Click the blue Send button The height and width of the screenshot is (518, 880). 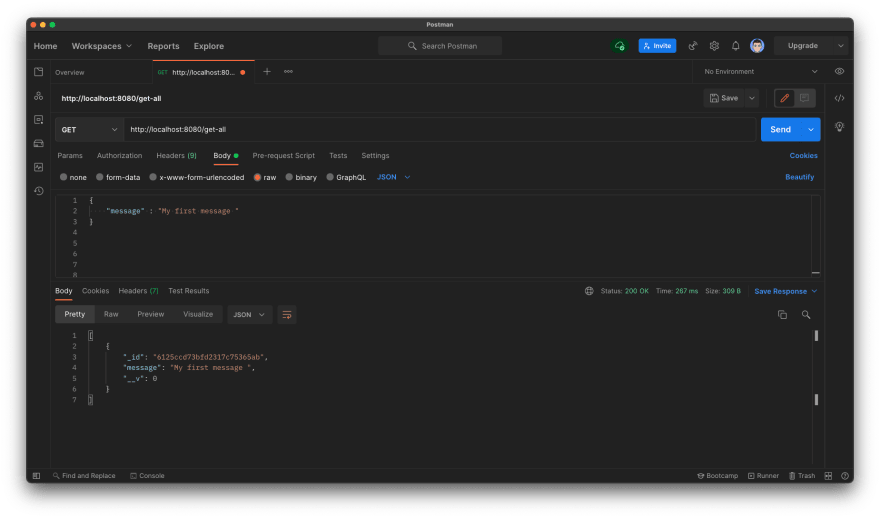[781, 130]
